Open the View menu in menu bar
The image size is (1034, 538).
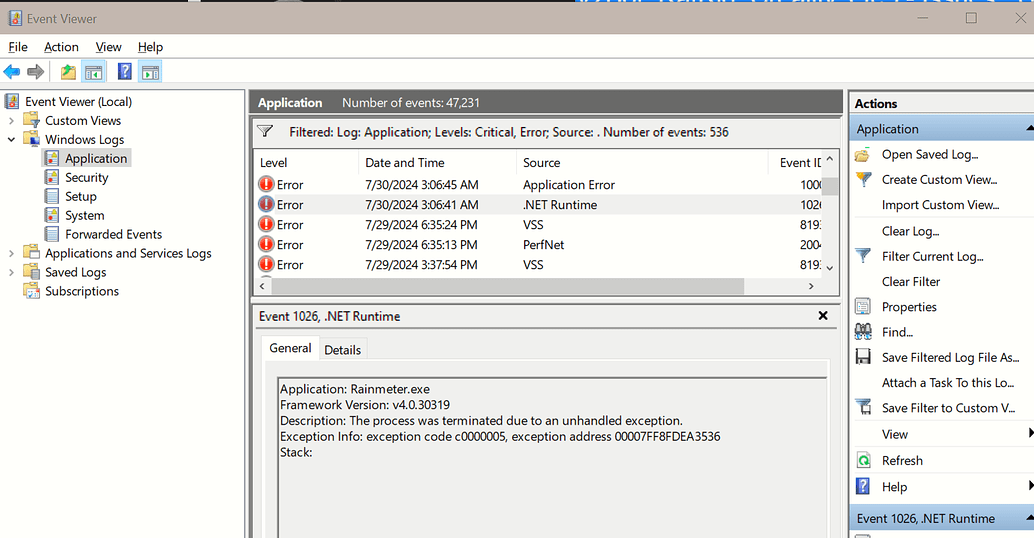click(108, 47)
